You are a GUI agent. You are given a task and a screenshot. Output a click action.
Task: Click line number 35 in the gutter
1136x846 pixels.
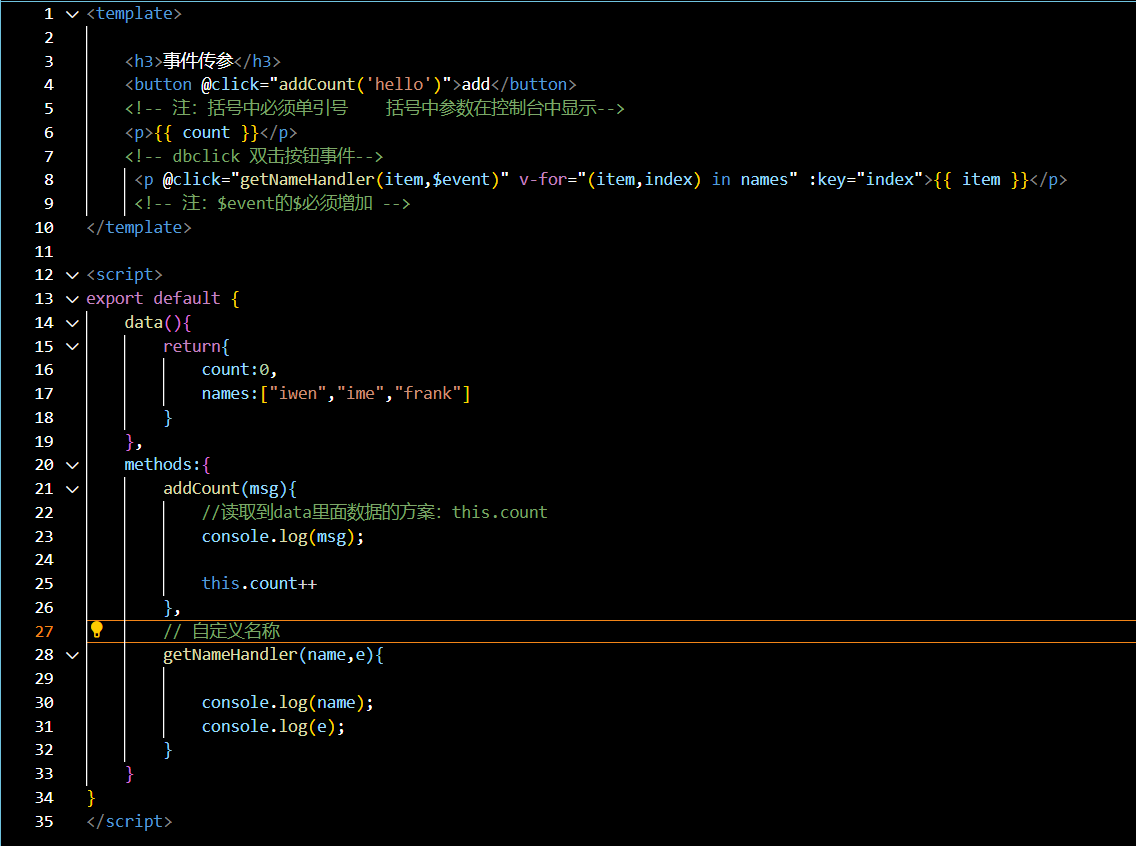[44, 821]
